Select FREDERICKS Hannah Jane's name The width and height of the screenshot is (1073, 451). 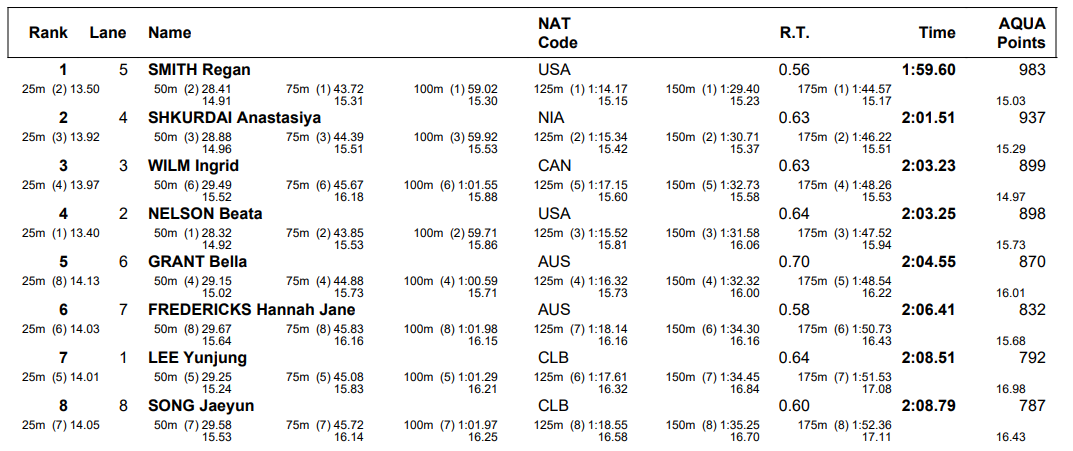[x=251, y=310]
